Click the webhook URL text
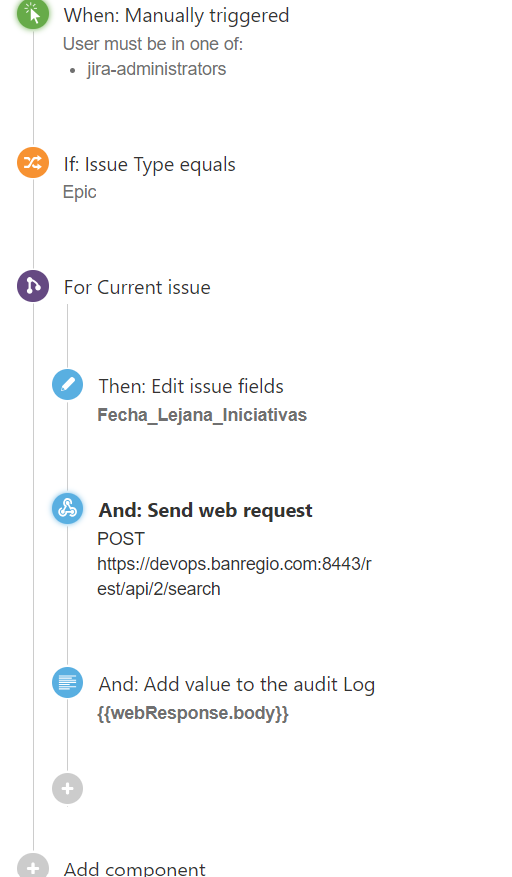512x877 pixels. click(x=234, y=576)
